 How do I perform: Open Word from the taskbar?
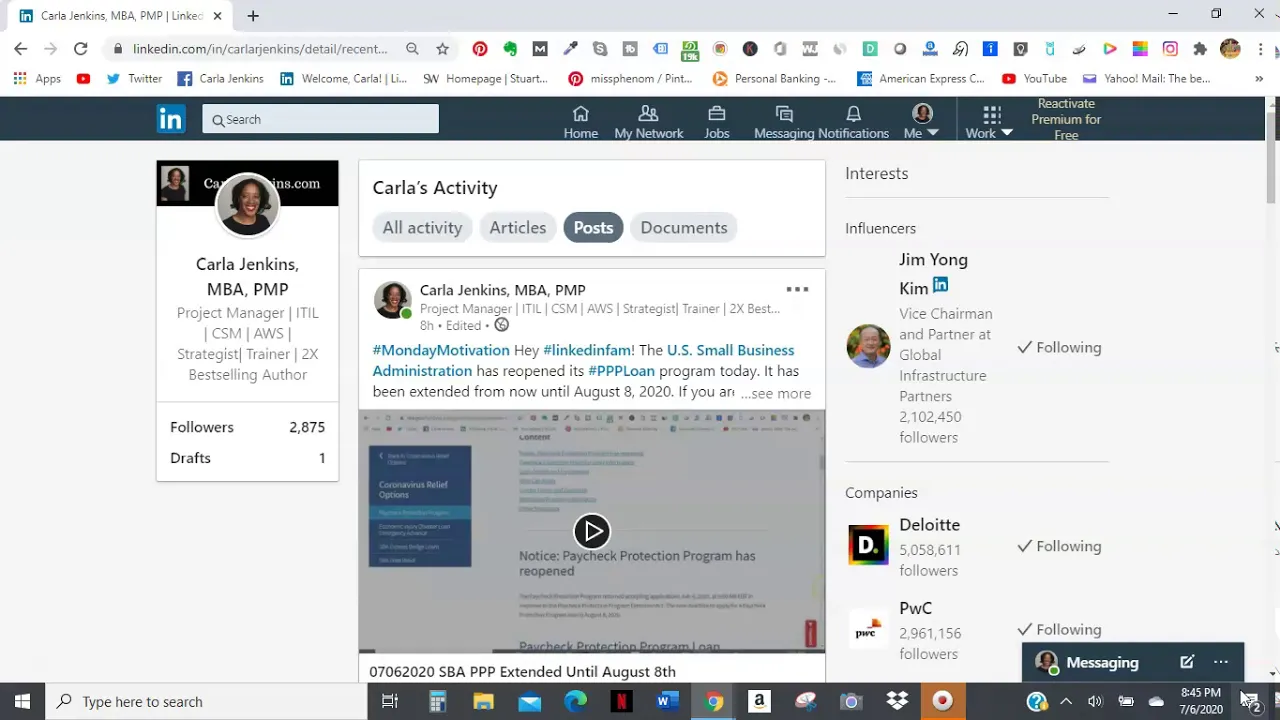[667, 701]
